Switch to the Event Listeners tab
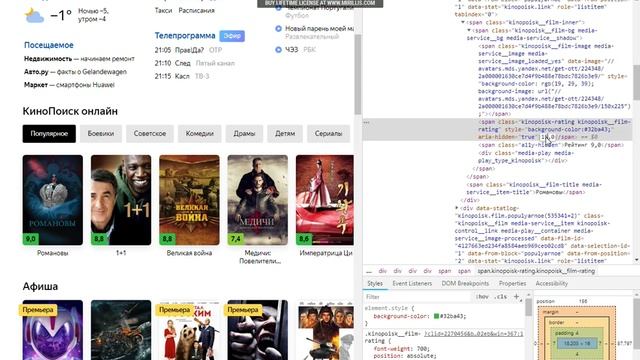The height and width of the screenshot is (360, 640). coord(412,283)
